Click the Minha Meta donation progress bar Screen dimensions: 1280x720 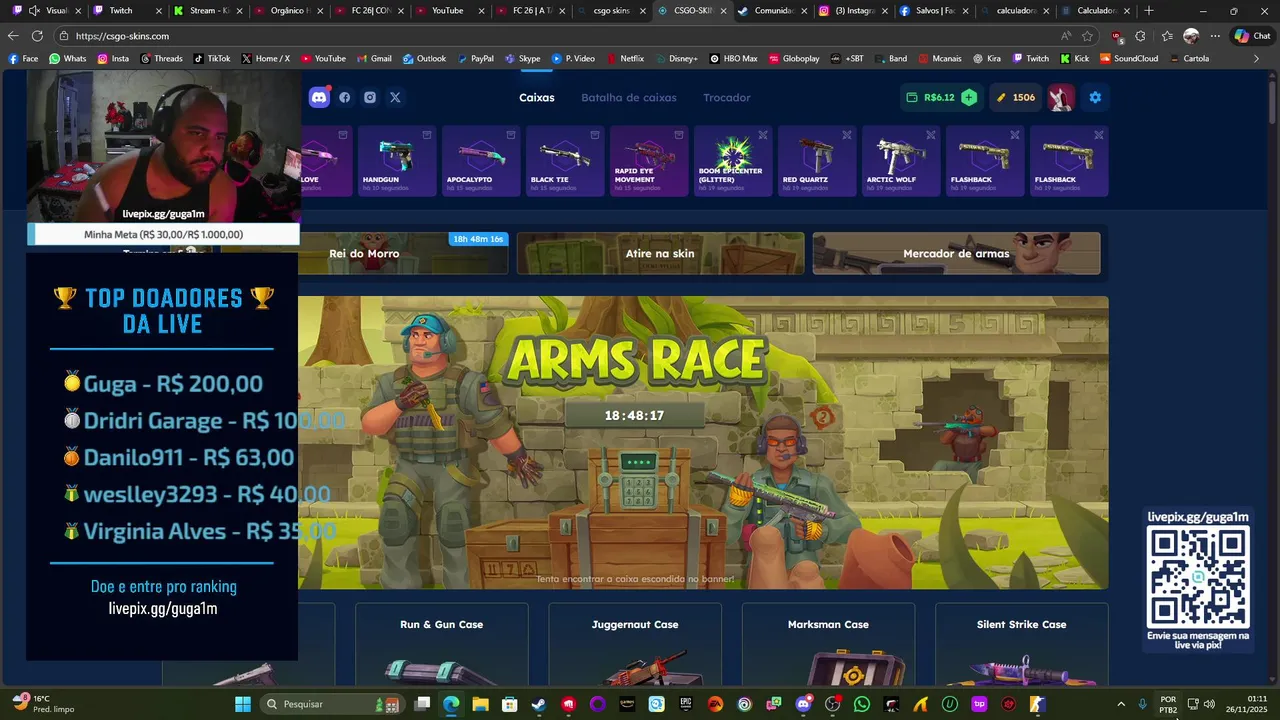coord(163,234)
